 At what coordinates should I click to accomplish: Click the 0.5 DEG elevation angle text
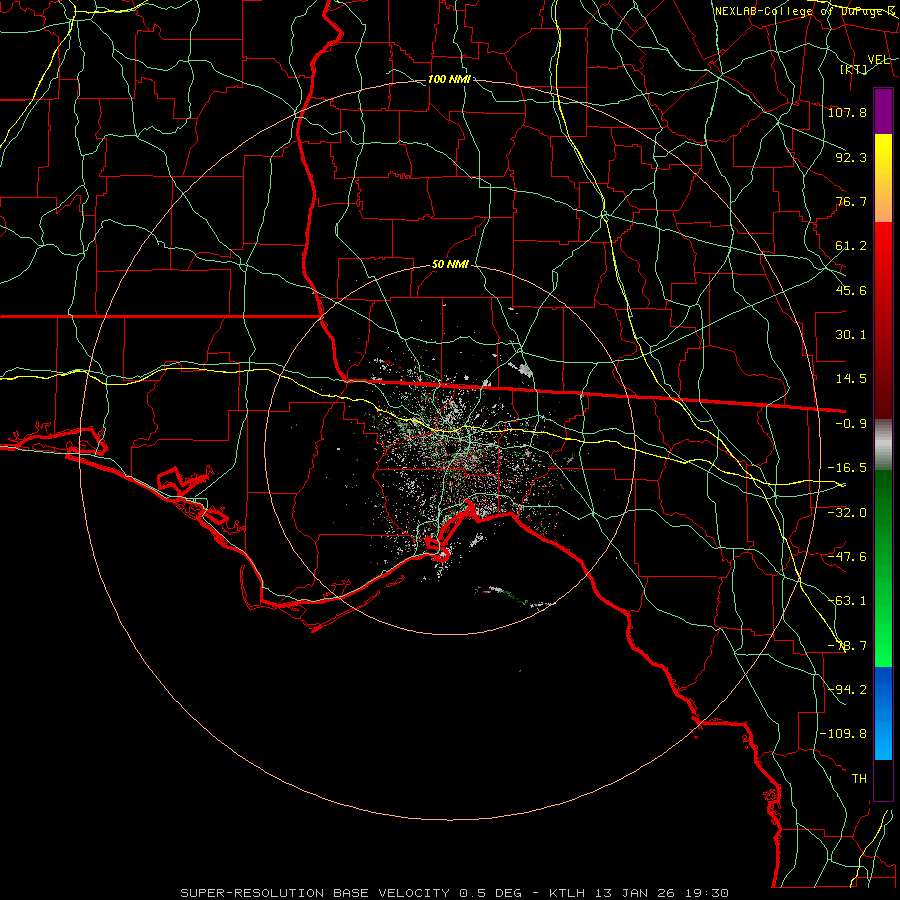pos(490,893)
